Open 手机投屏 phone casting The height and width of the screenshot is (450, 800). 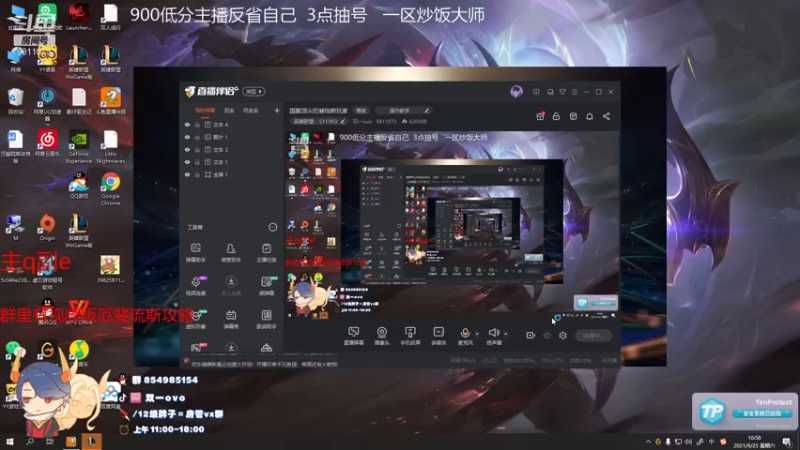[410, 336]
